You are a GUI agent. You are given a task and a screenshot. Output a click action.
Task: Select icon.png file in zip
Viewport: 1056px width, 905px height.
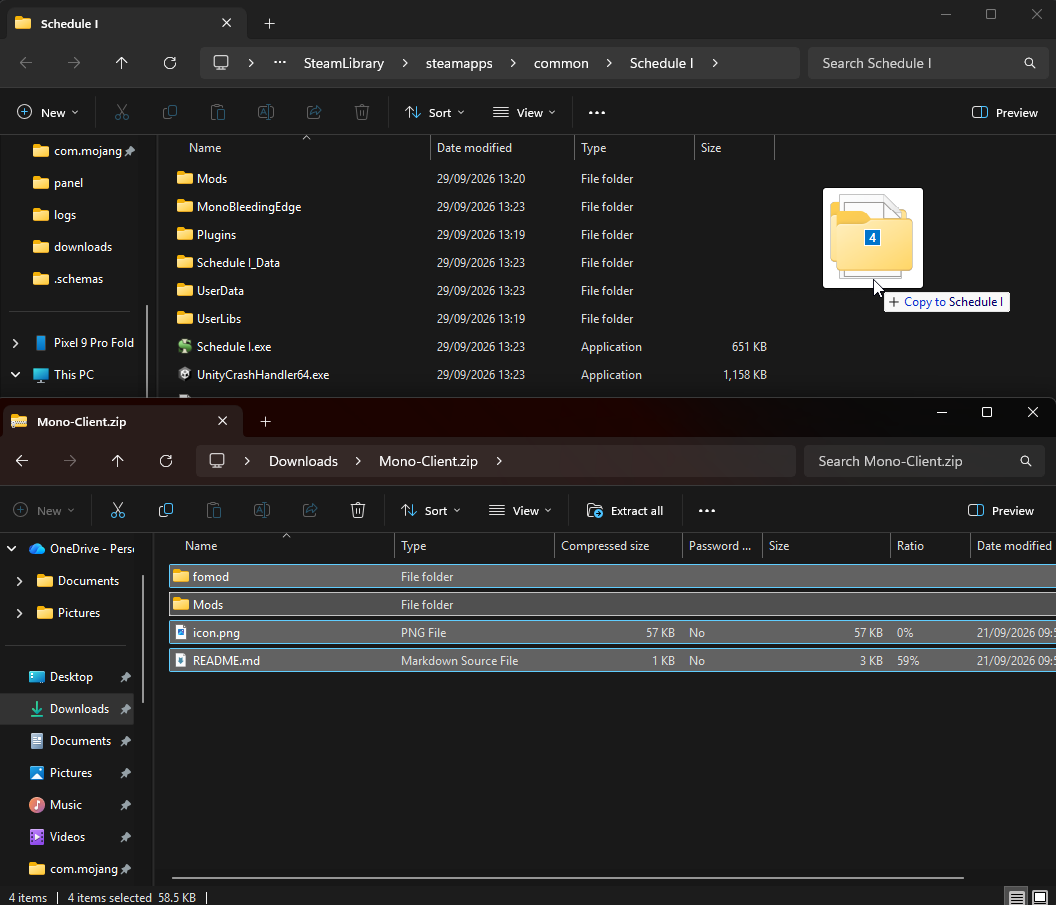pyautogui.click(x=612, y=632)
